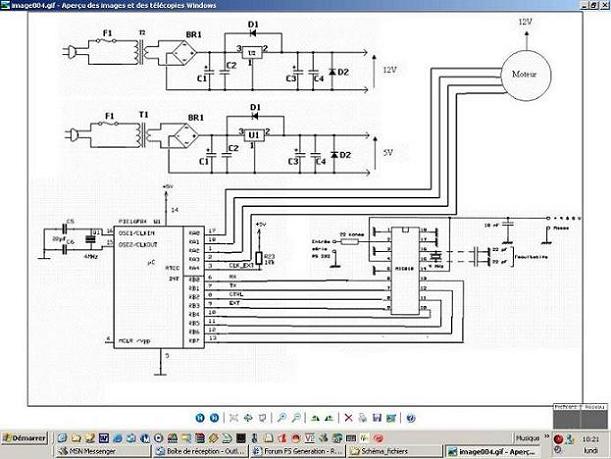Zoom out of the image

(x=296, y=418)
